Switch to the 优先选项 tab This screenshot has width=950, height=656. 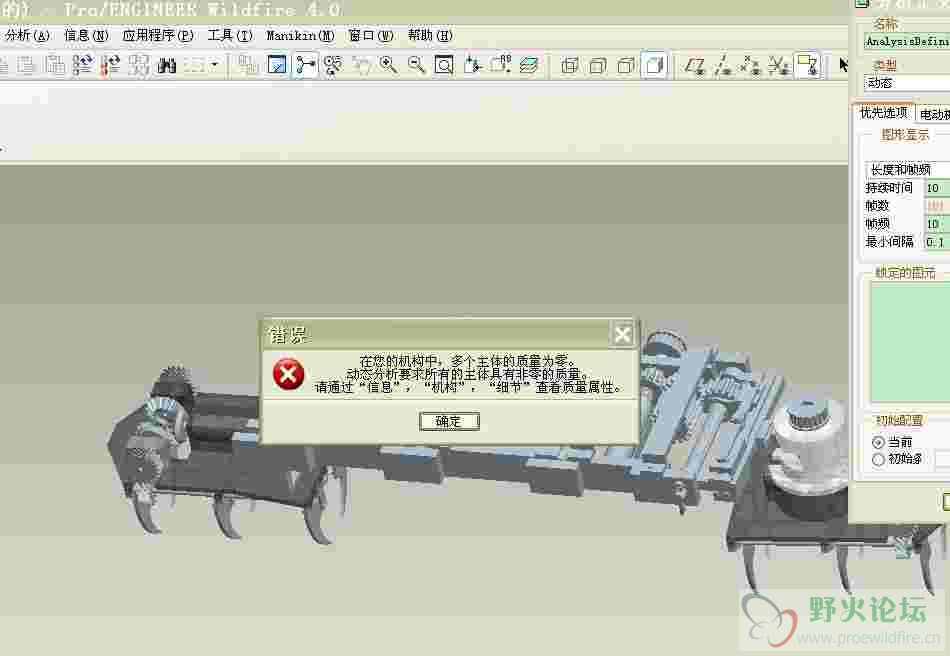pos(884,113)
